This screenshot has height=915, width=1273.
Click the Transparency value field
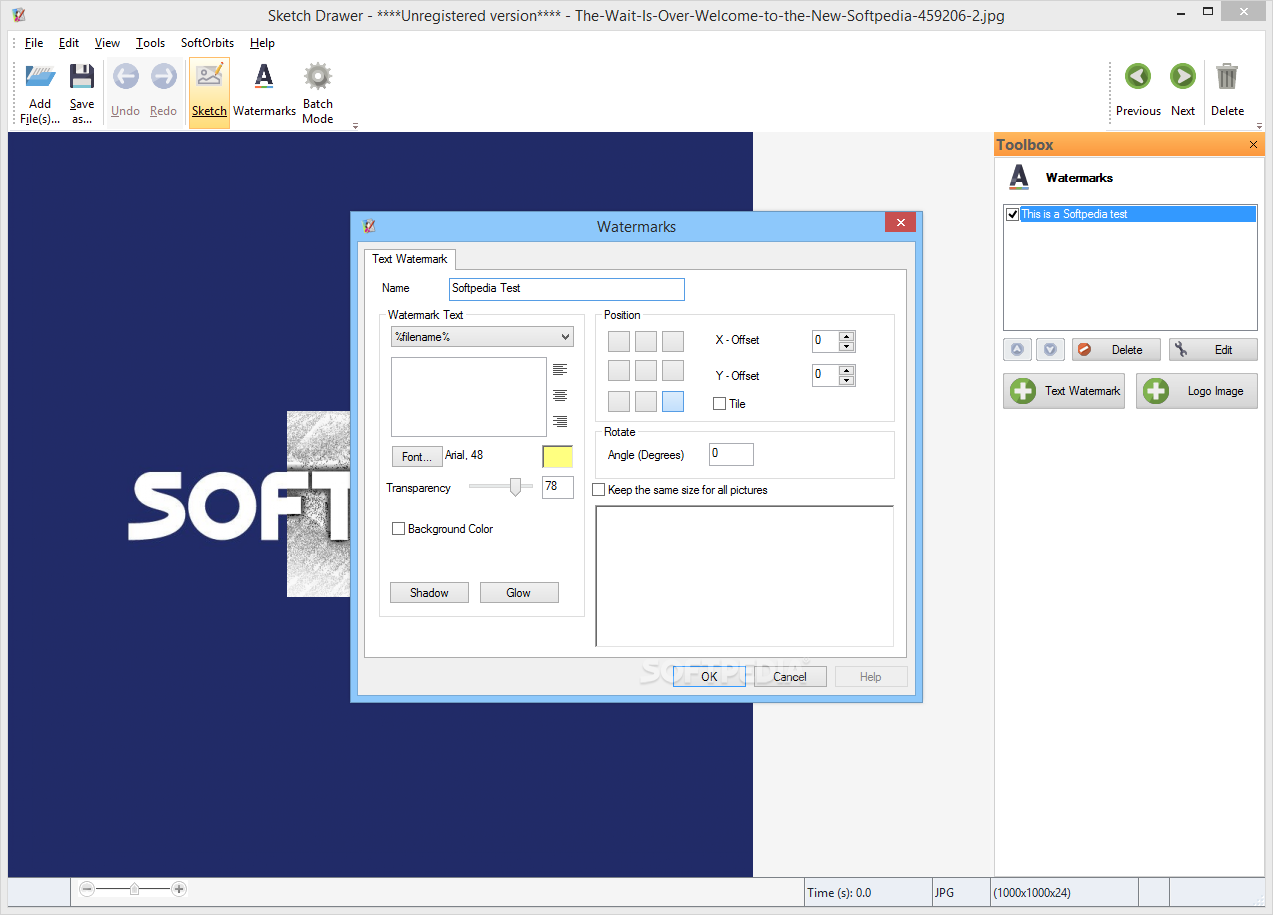(x=558, y=487)
